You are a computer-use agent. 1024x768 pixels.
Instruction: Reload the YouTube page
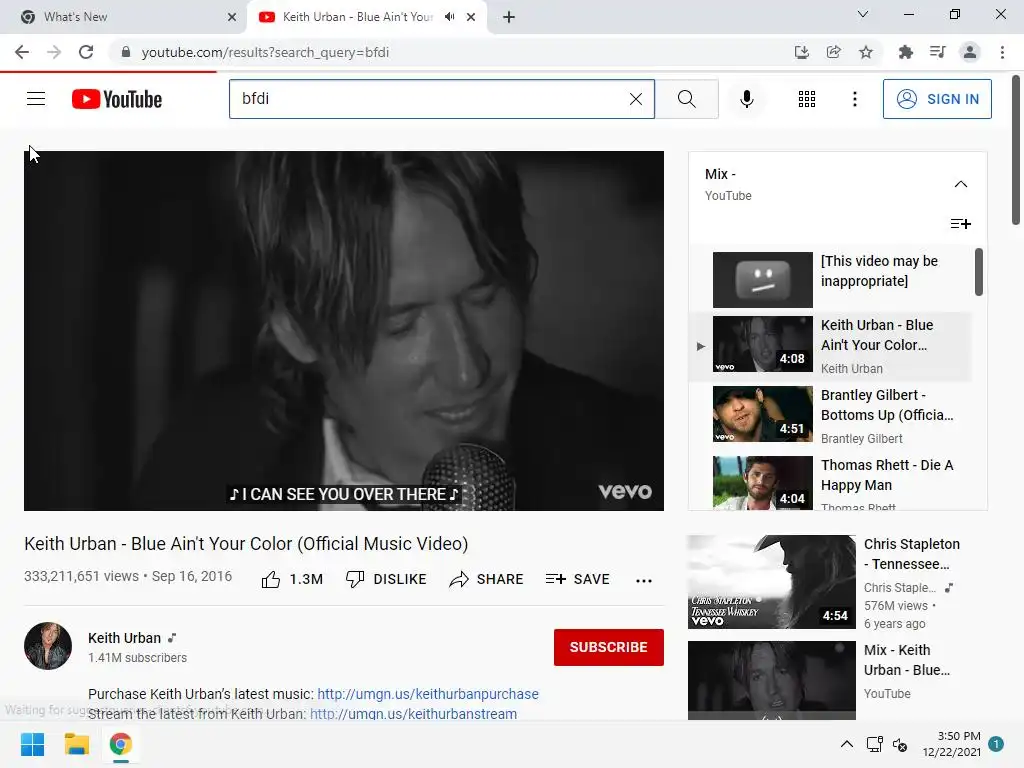pyautogui.click(x=86, y=52)
